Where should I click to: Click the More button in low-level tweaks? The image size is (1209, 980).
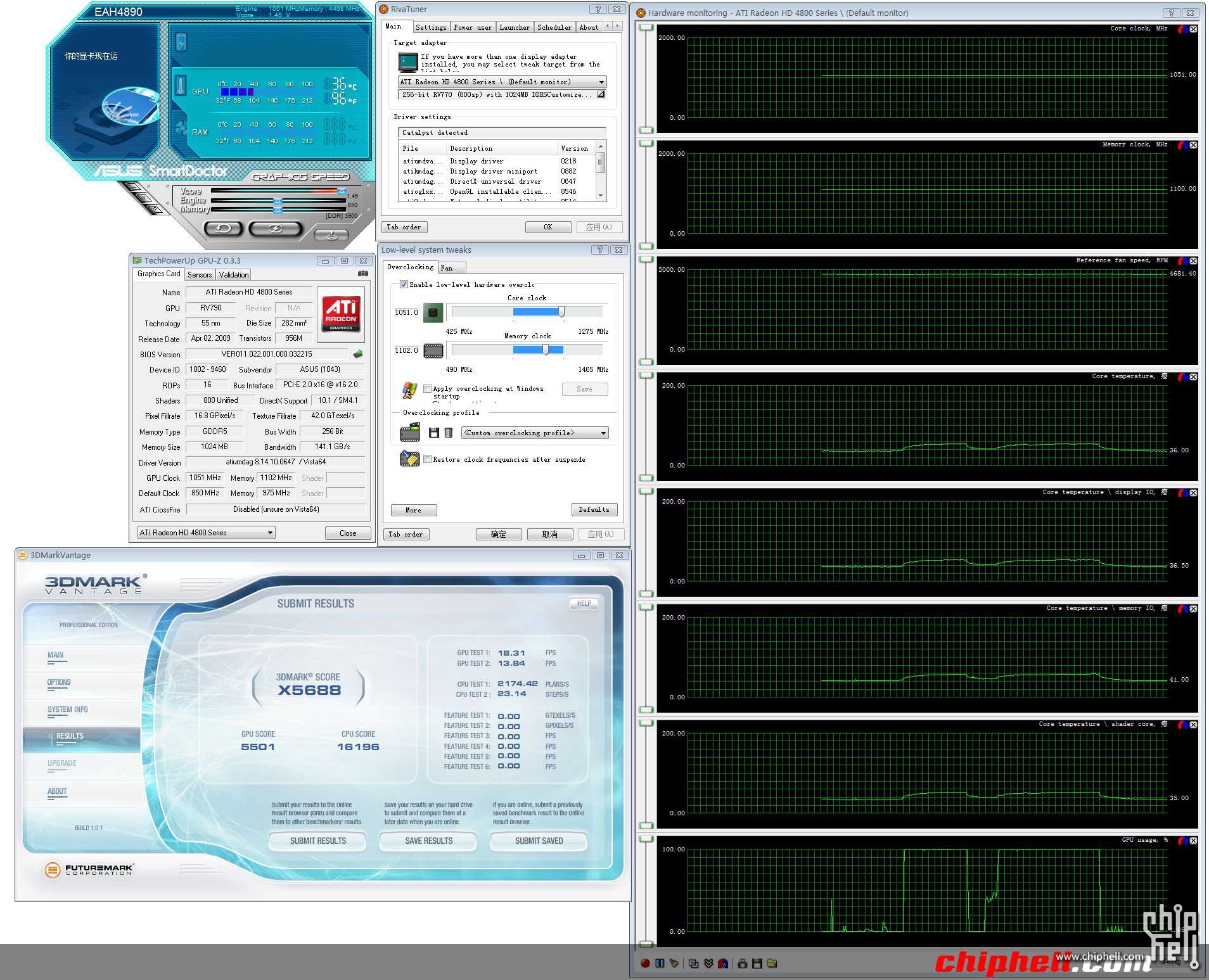413,510
